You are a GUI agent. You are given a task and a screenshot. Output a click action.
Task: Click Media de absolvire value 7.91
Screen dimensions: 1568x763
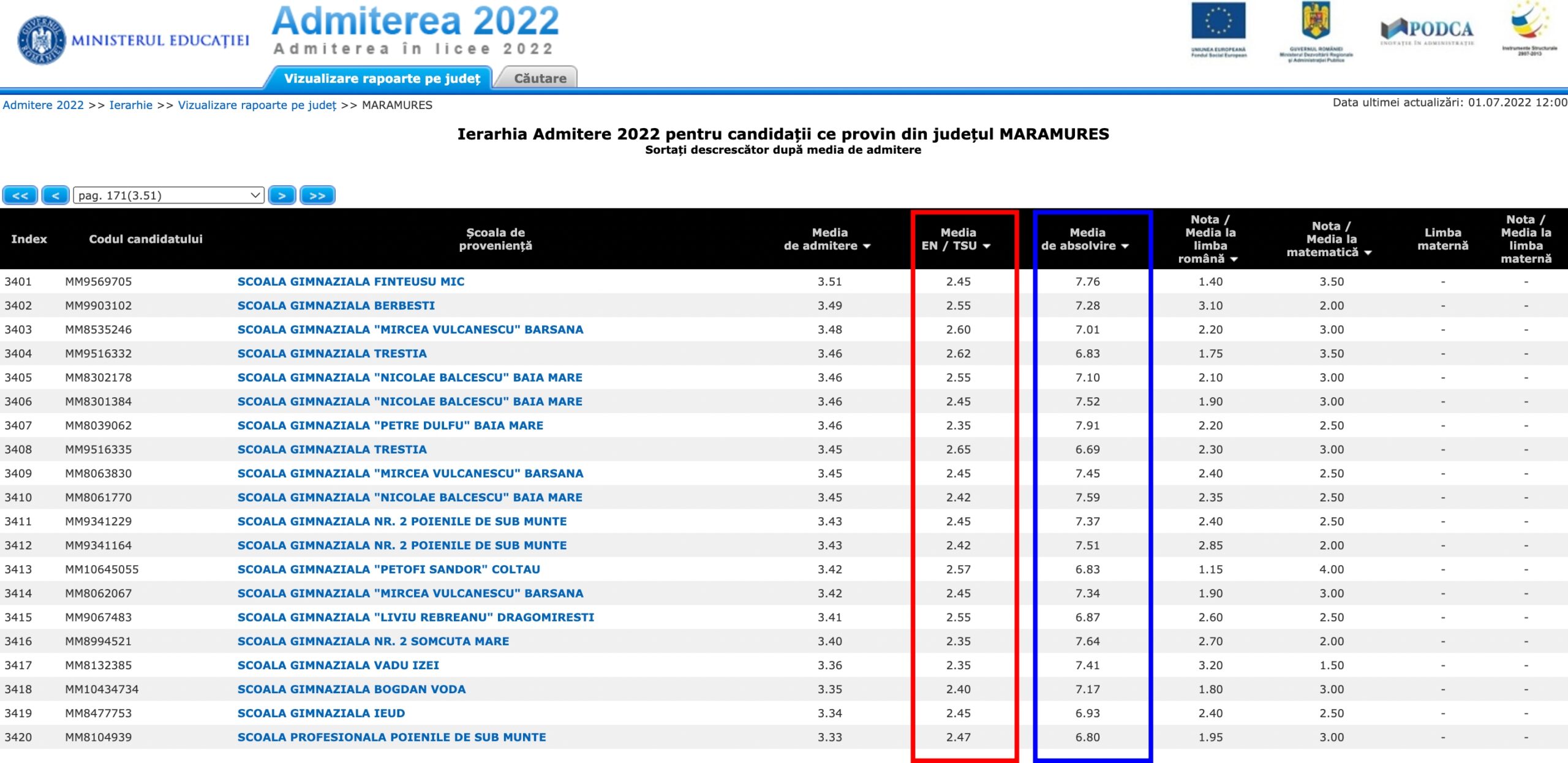(1087, 425)
